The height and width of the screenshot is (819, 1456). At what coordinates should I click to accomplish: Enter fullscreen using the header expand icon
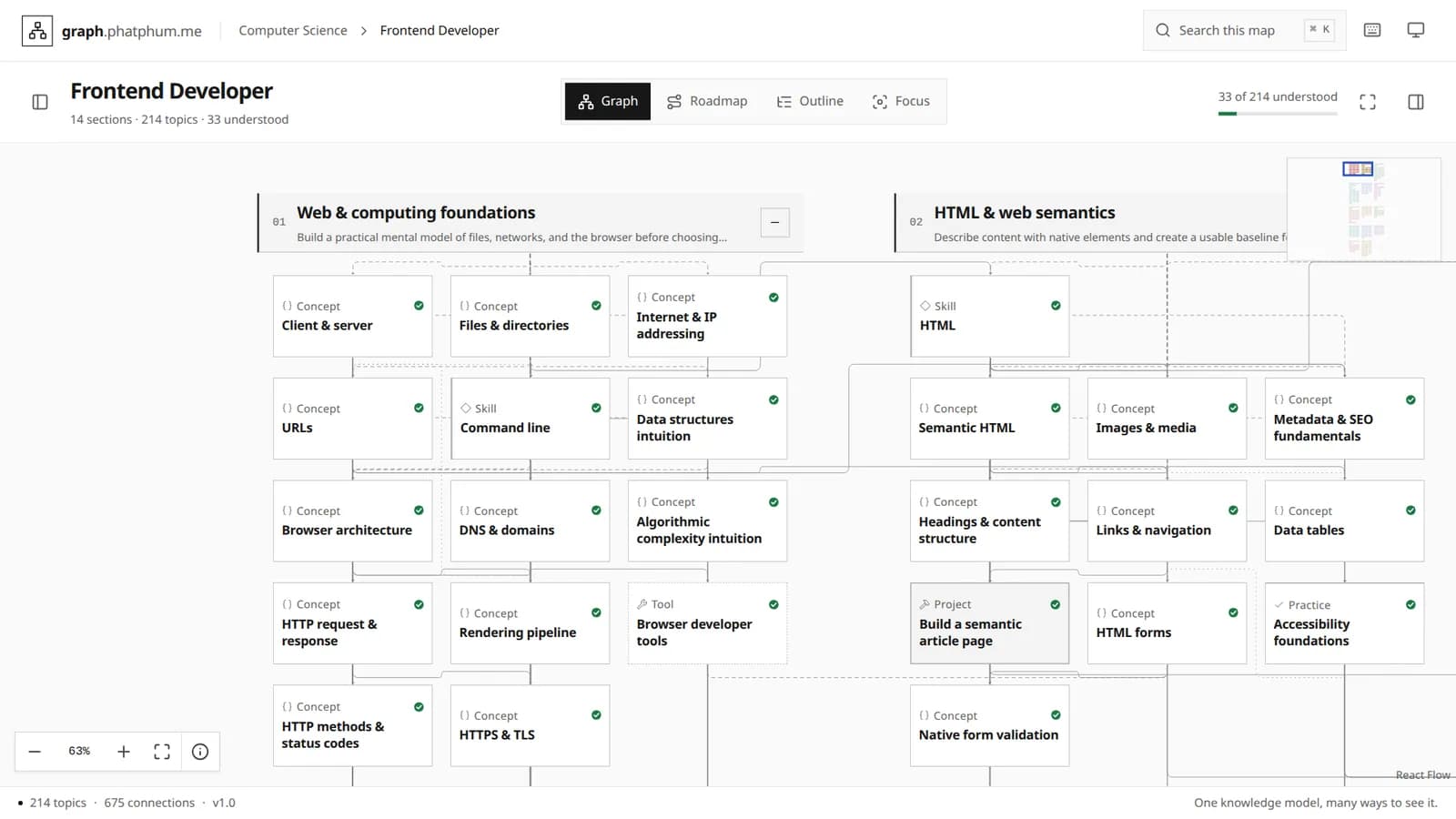pos(1368,102)
